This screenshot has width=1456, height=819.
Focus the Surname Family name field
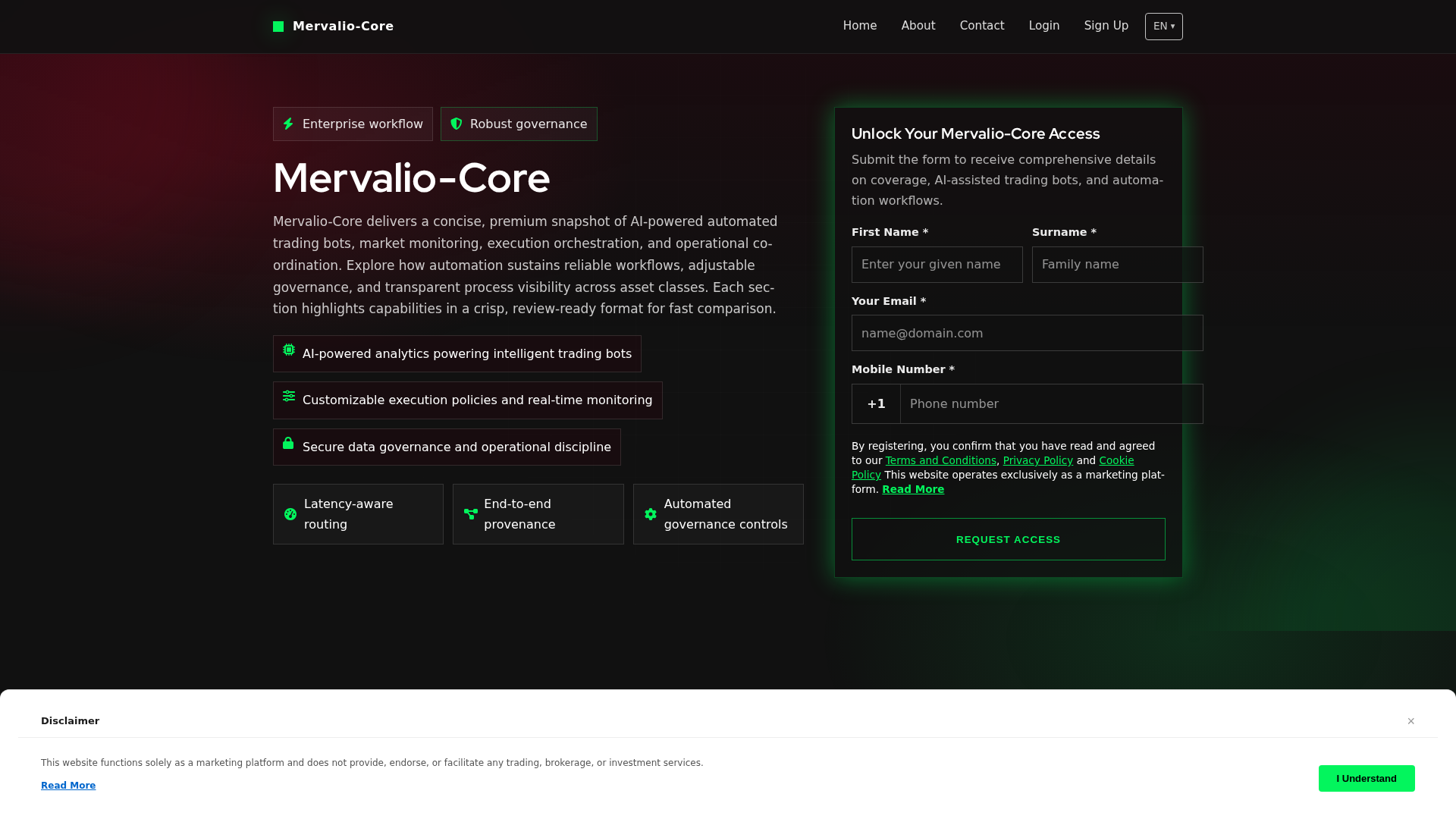pos(1118,265)
